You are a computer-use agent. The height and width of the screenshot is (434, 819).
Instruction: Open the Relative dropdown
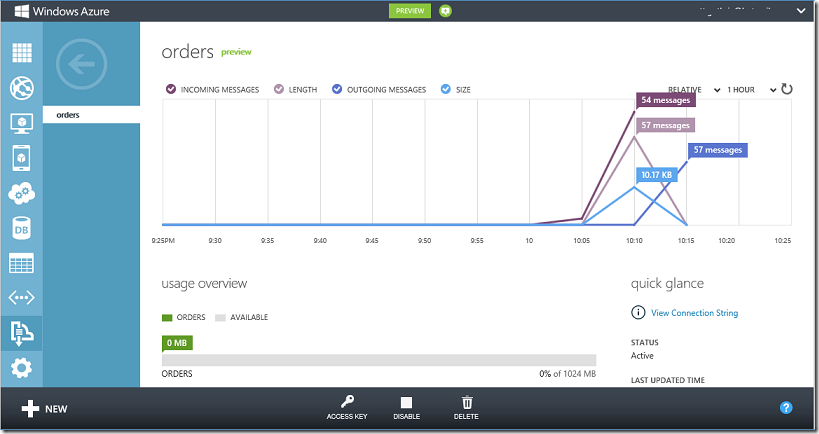694,90
